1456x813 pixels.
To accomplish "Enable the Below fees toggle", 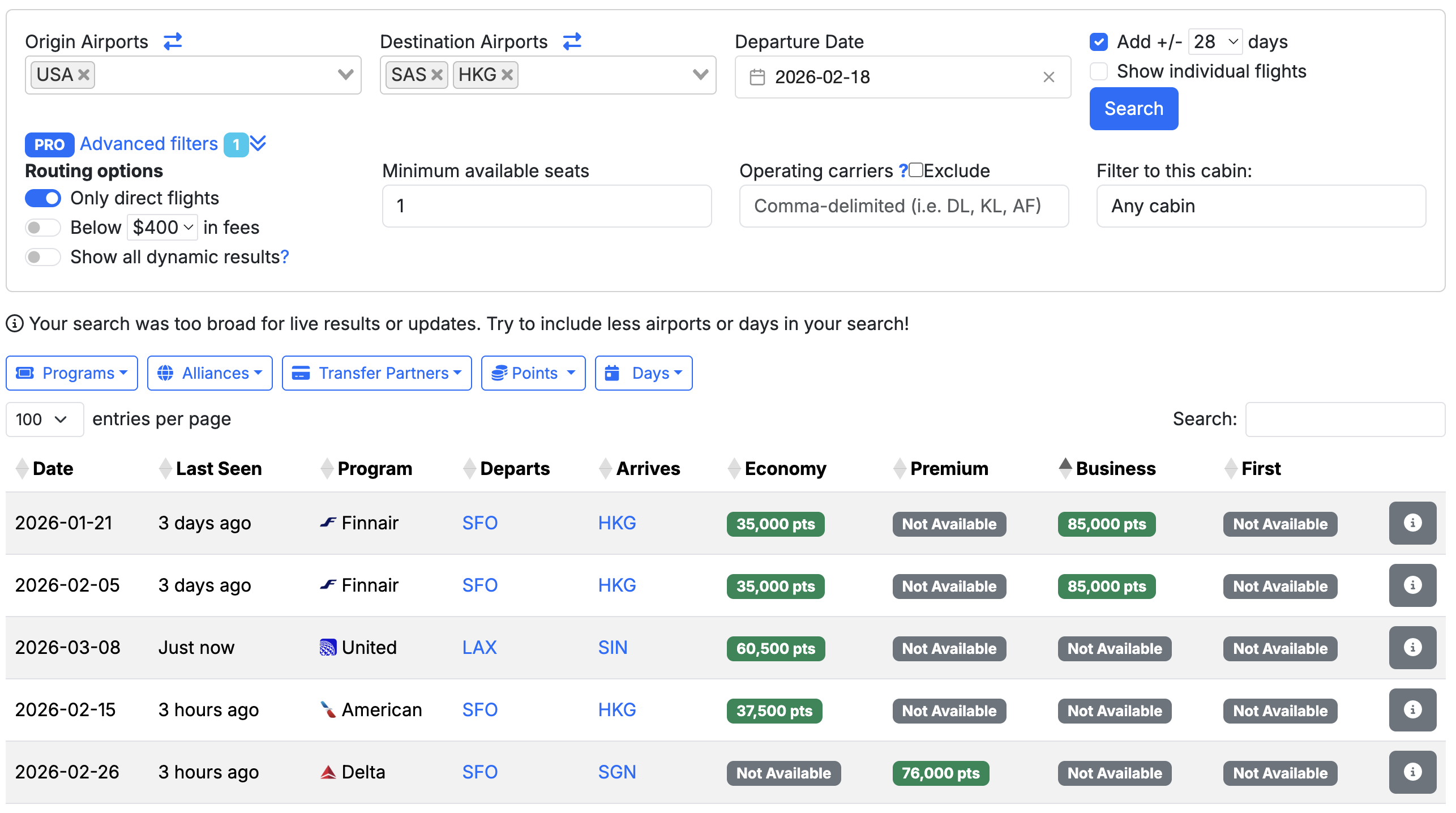I will tap(43, 228).
